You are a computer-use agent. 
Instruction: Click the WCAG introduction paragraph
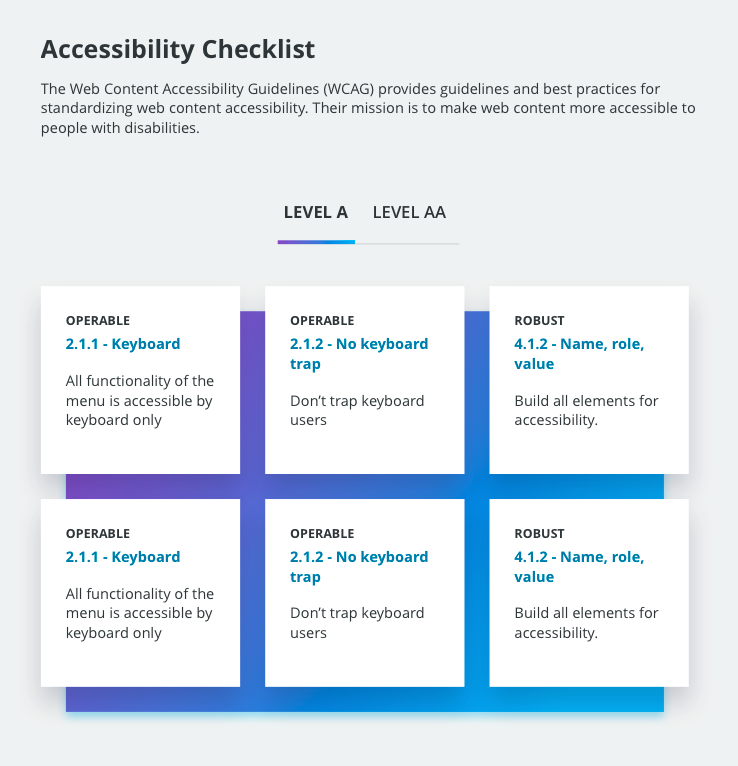[x=368, y=108]
